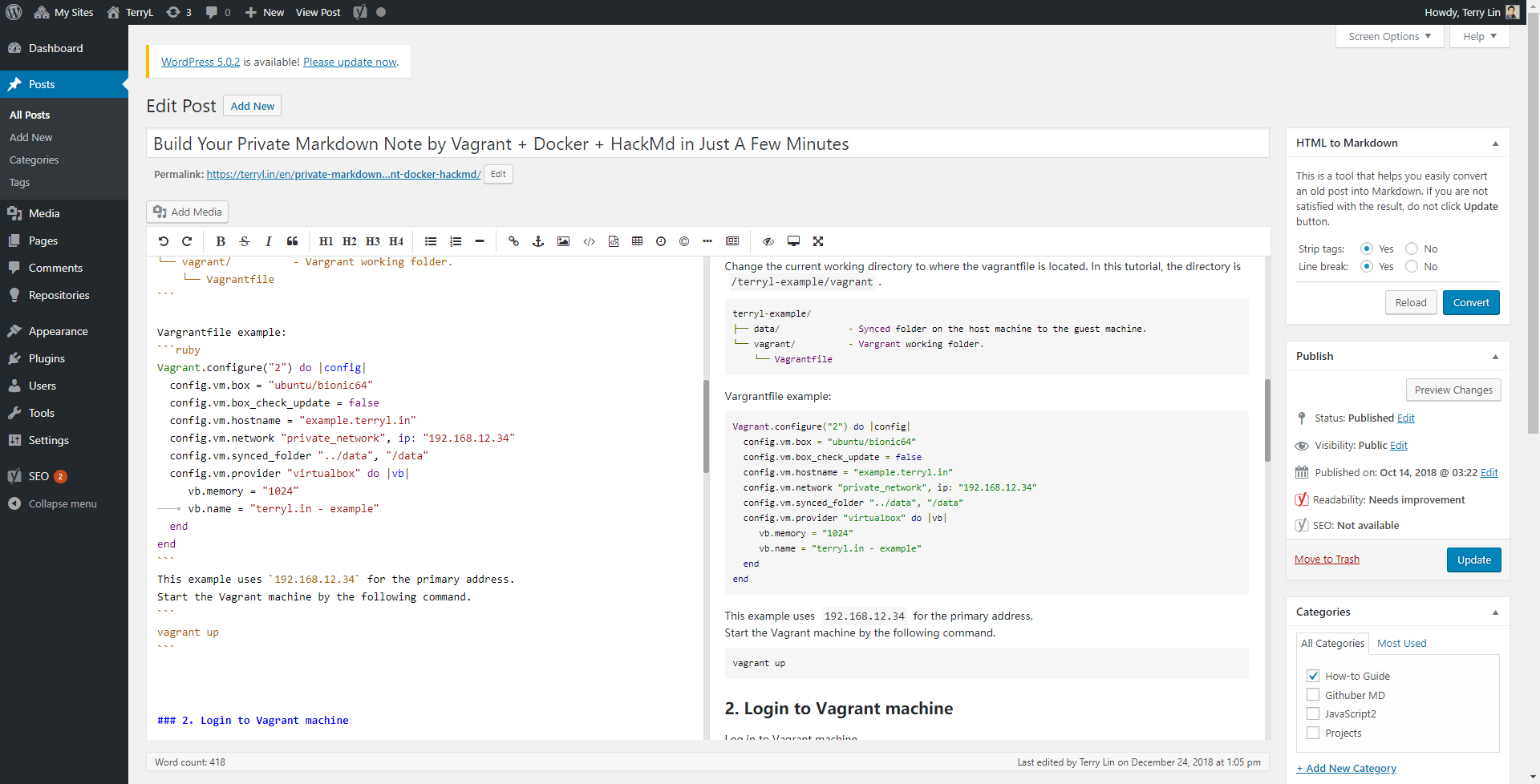Switch to the Most Used categories tab
Viewport: 1540px width, 784px height.
(1401, 643)
